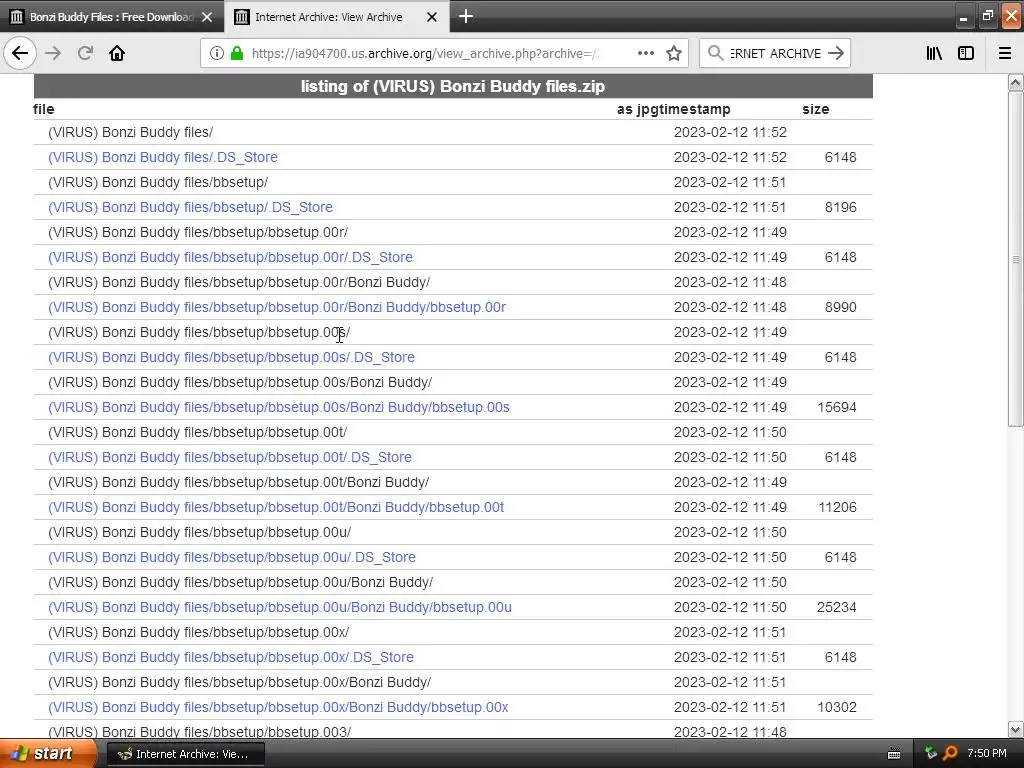Download Bonzi Buddy/bbsetup.00u file link

click(x=280, y=607)
